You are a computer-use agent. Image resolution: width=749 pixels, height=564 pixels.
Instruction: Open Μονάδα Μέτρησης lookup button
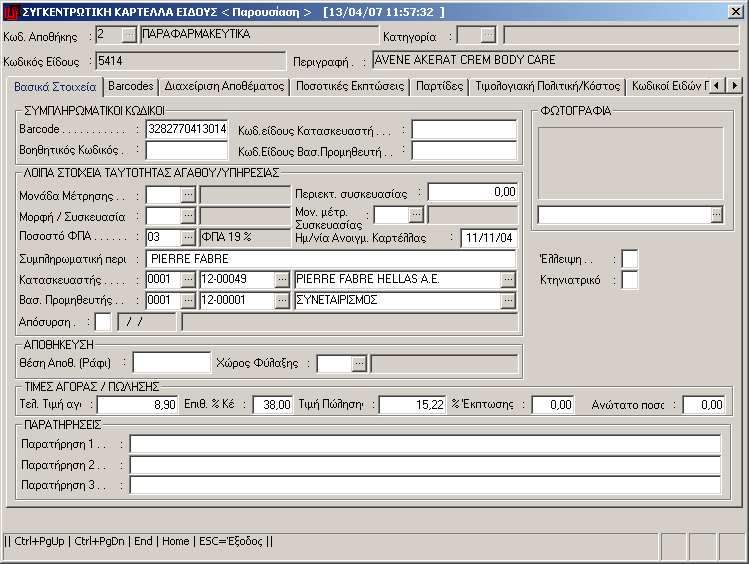pyautogui.click(x=188, y=194)
